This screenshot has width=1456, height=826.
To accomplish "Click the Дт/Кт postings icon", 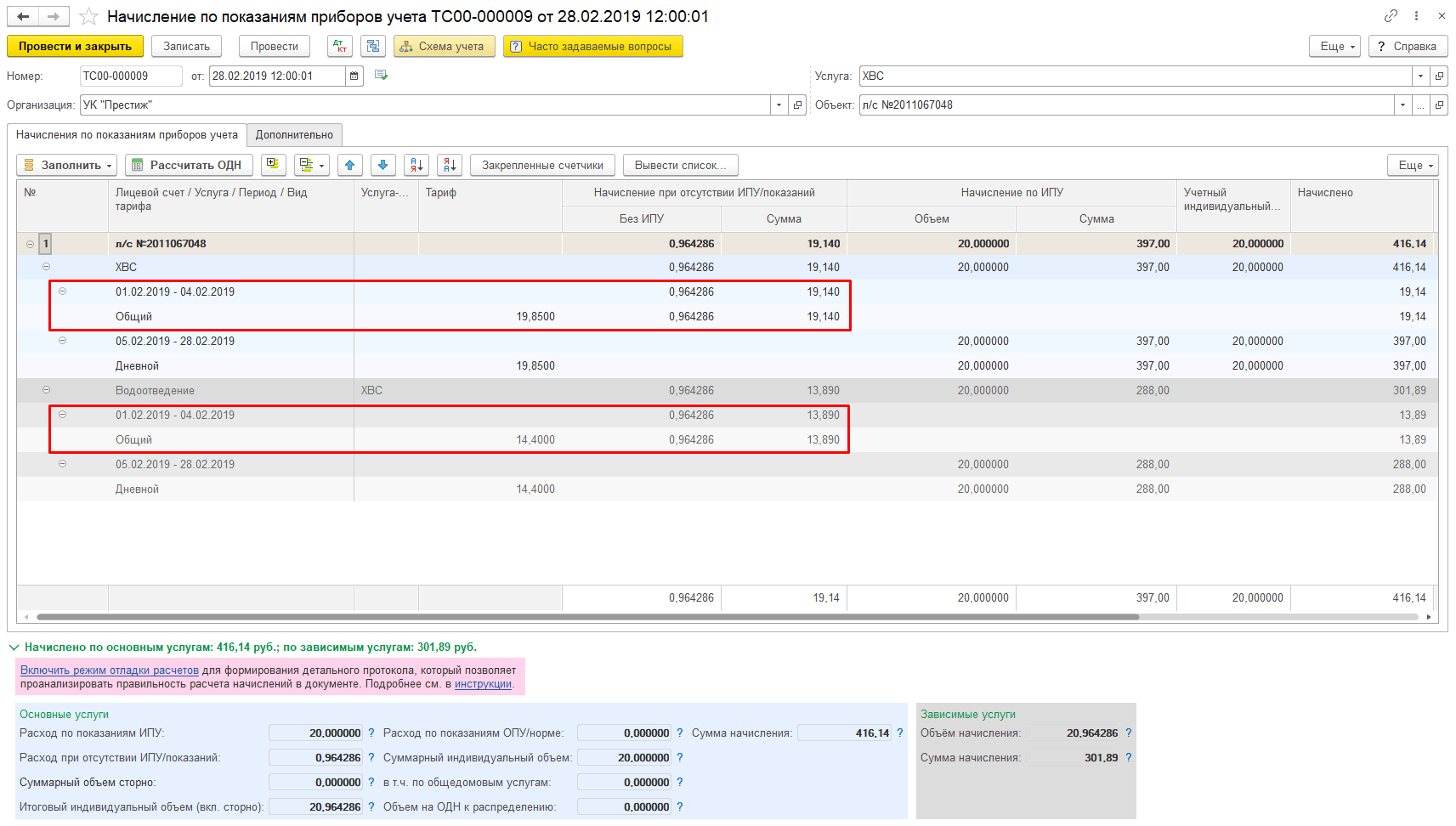I will pyautogui.click(x=340, y=47).
